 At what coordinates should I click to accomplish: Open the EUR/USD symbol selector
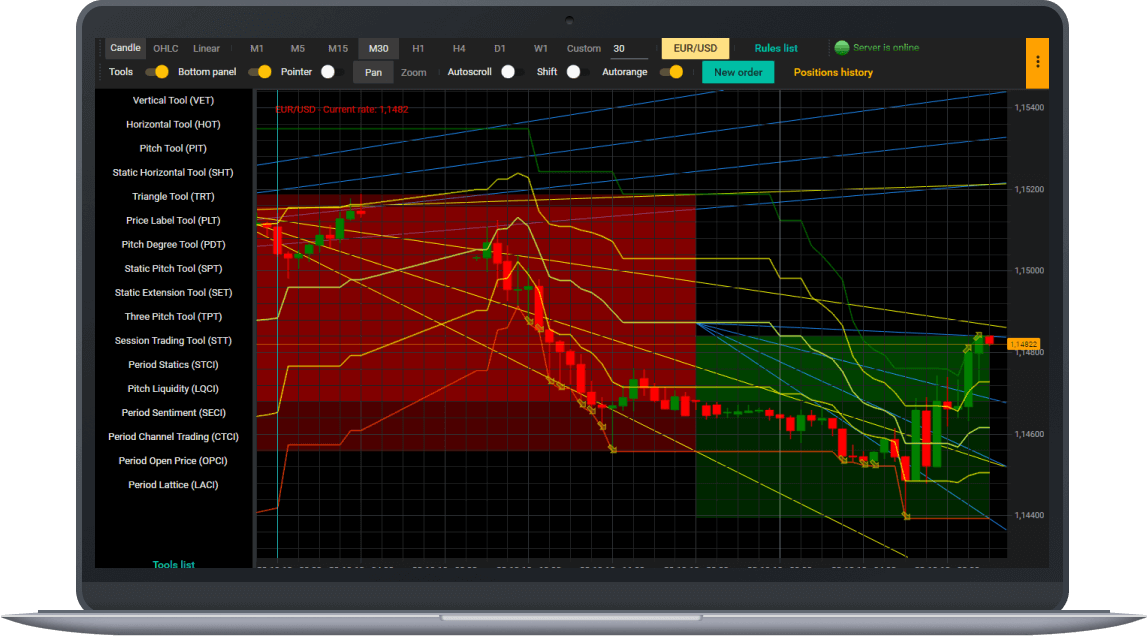click(x=694, y=48)
